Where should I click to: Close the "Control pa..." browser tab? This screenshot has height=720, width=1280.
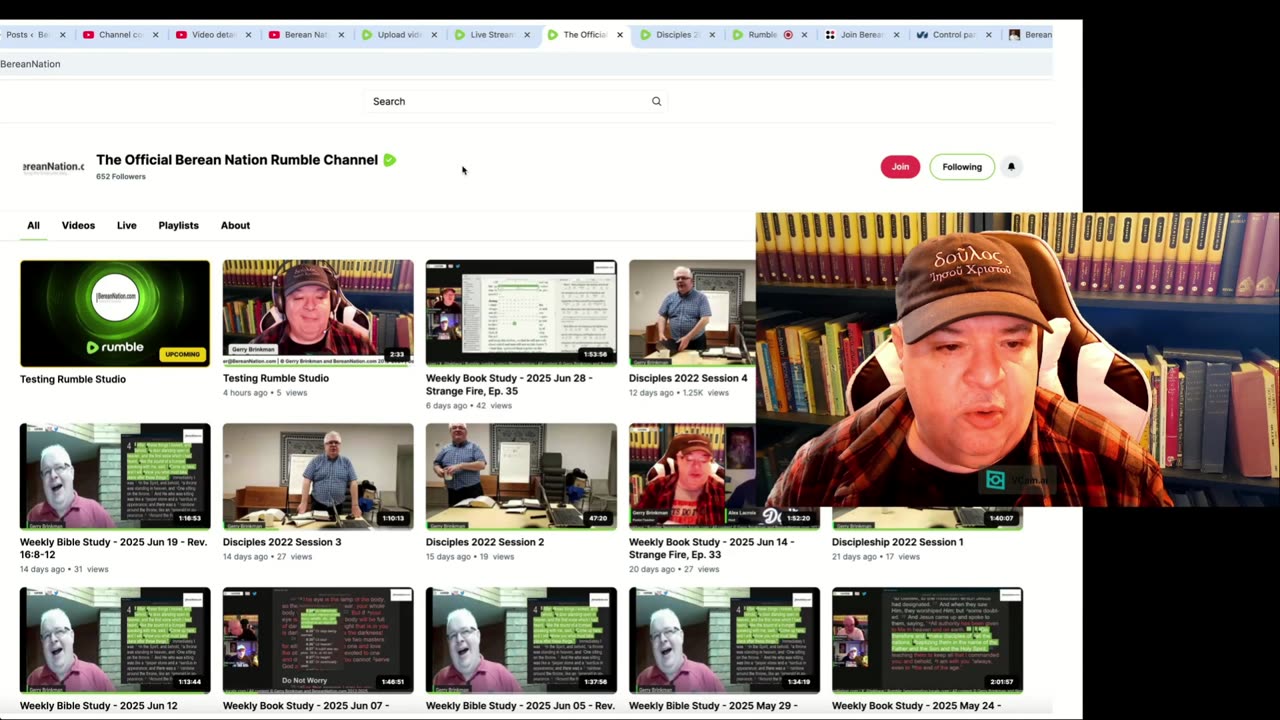point(989,35)
